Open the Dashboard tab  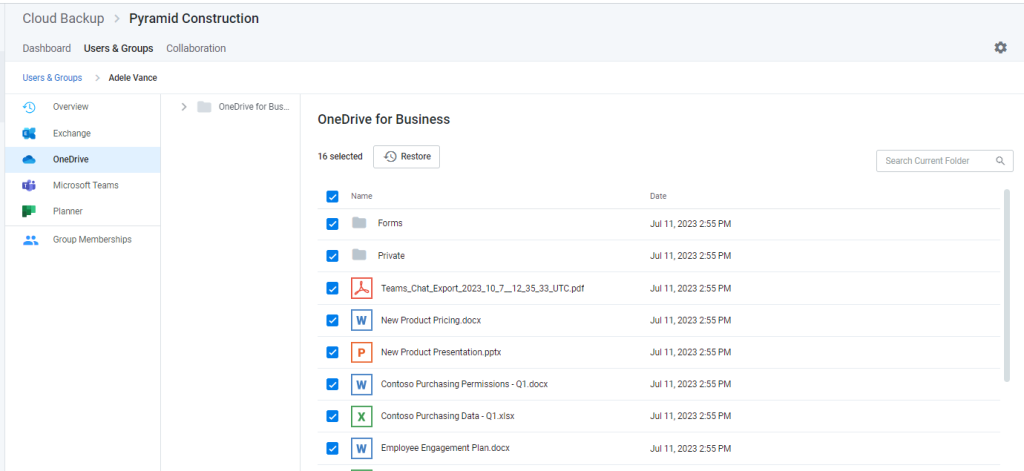pos(46,48)
